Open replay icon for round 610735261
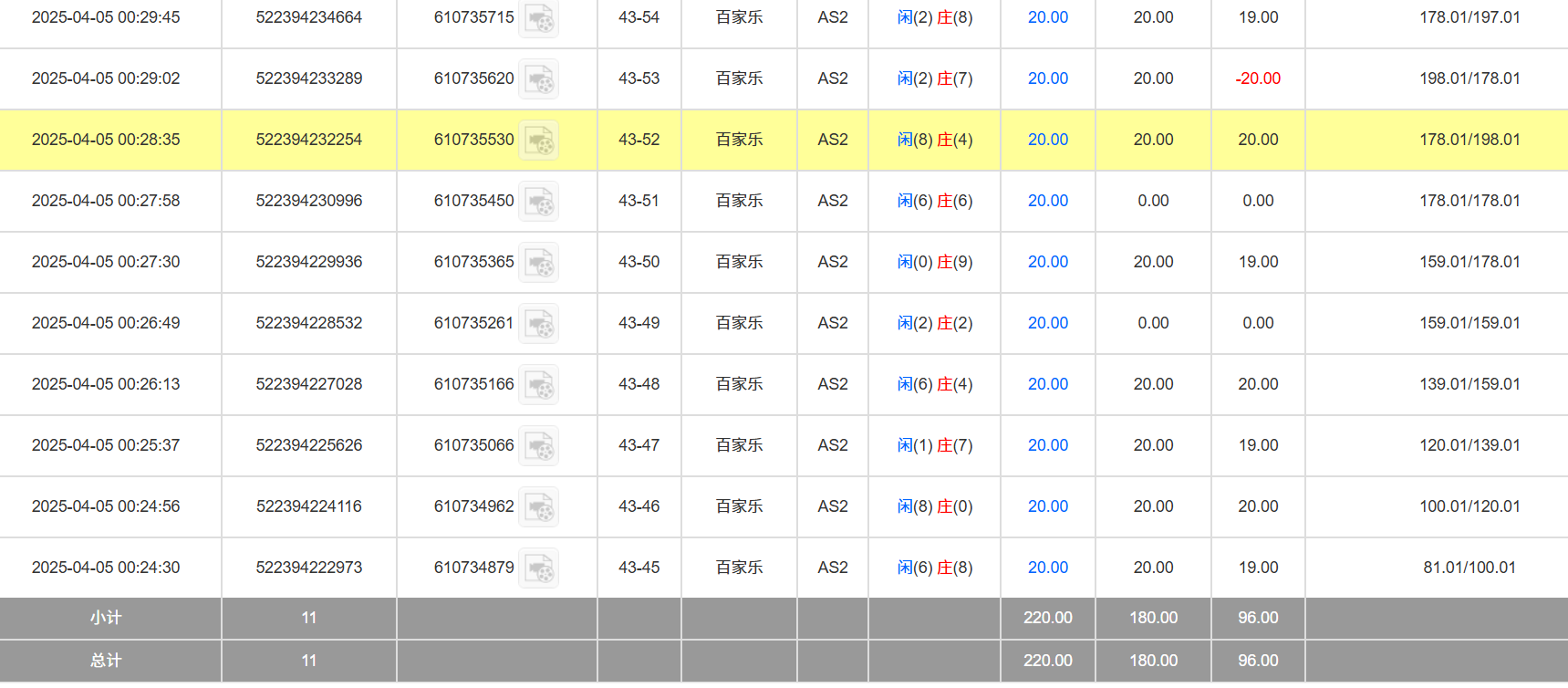The width and height of the screenshot is (1568, 688). tap(538, 324)
